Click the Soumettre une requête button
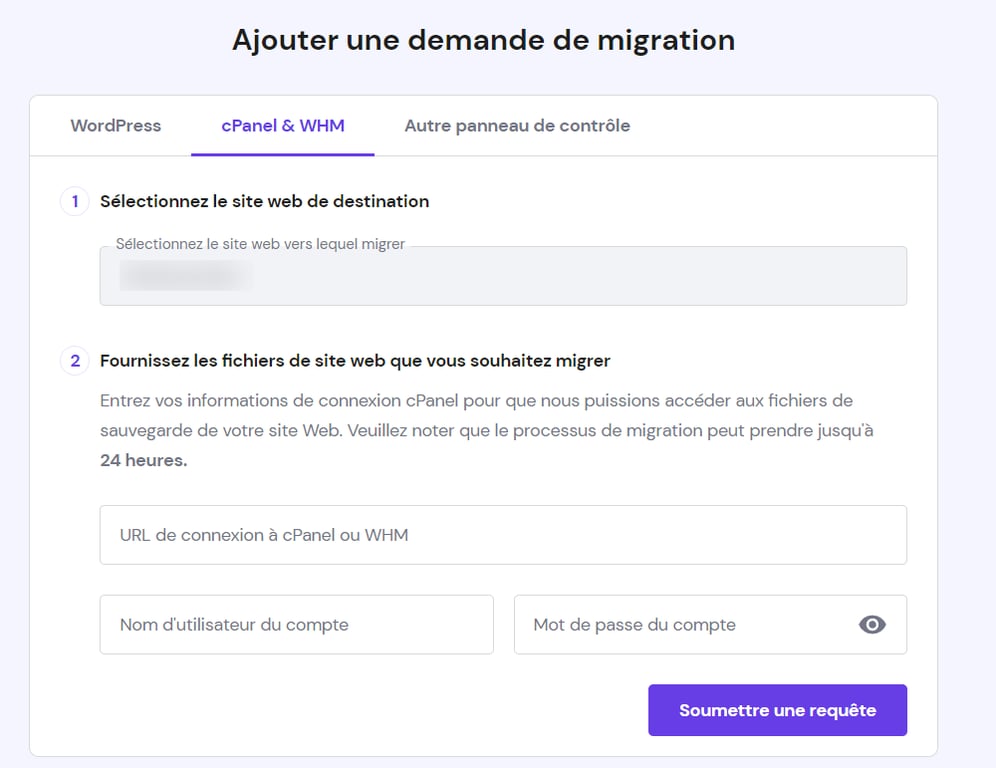The height and width of the screenshot is (768, 996). click(x=777, y=710)
